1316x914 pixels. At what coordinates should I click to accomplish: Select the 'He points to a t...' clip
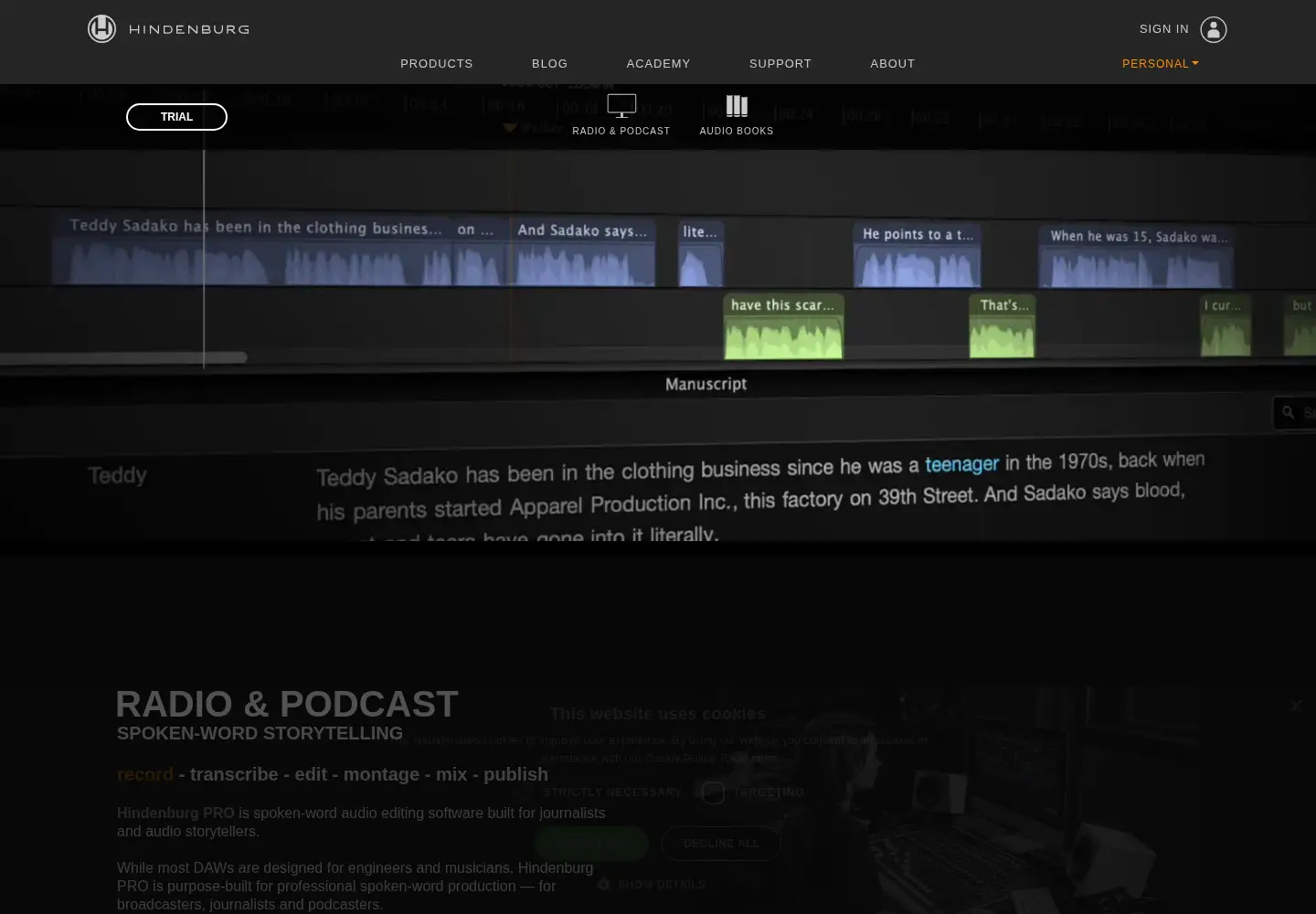918,255
